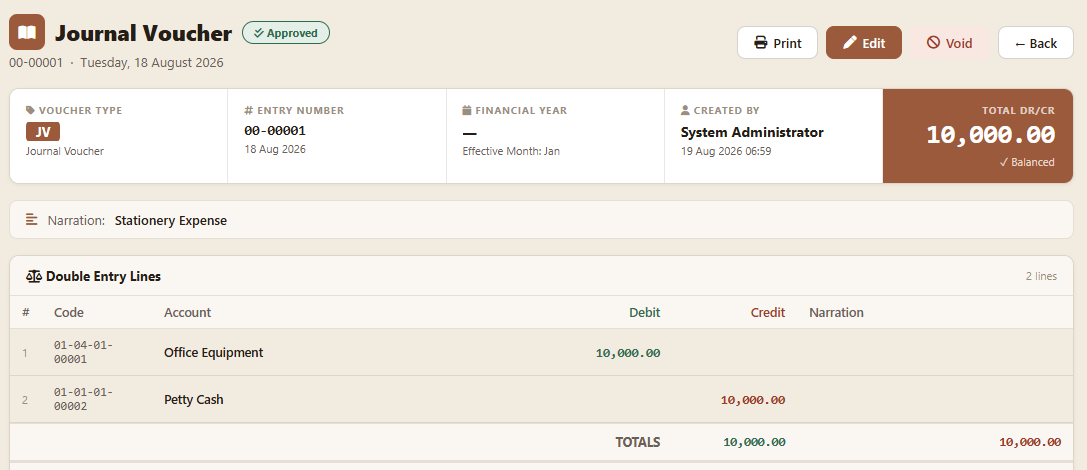Click account code 01-04-01-00001
1087x470 pixels.
click(x=83, y=352)
